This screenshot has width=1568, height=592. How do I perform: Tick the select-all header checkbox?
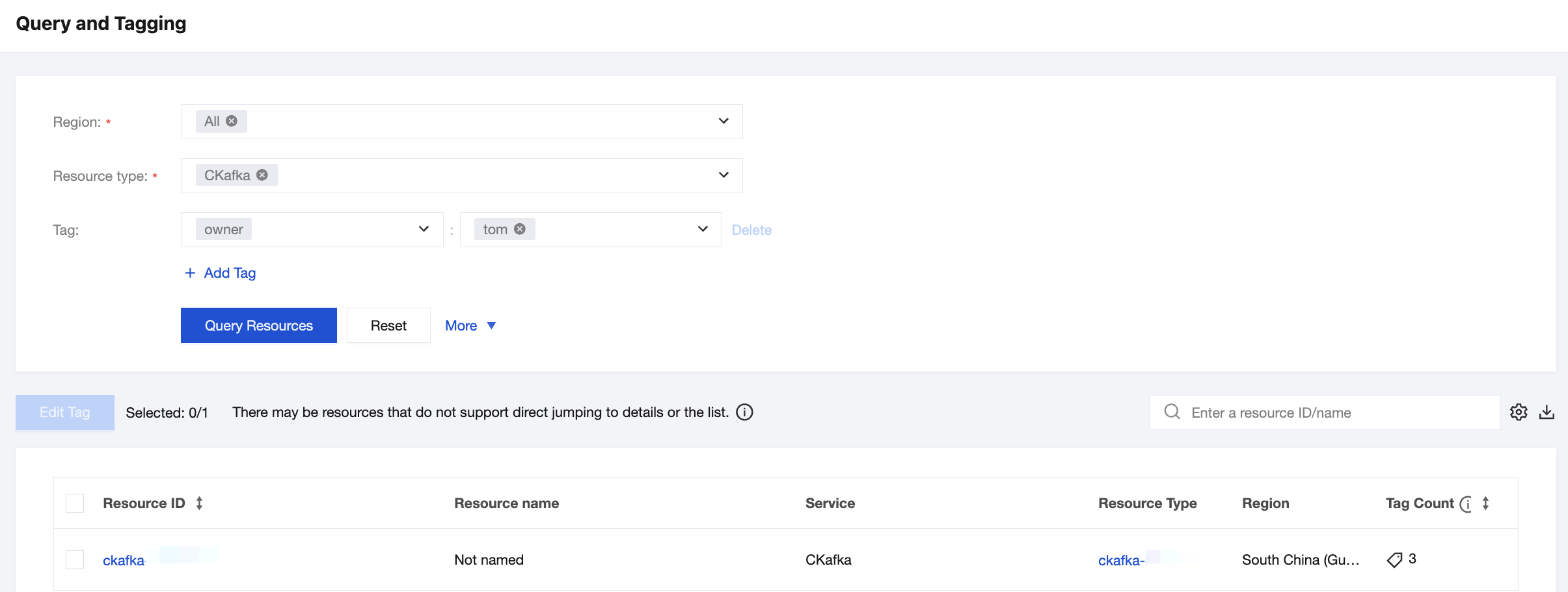[75, 503]
